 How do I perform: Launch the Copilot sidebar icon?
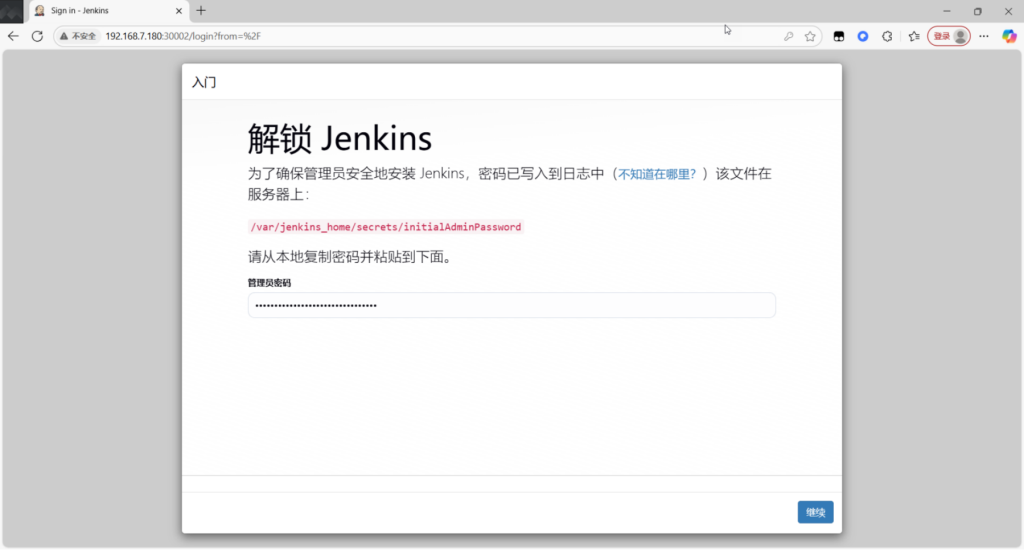click(x=1009, y=36)
